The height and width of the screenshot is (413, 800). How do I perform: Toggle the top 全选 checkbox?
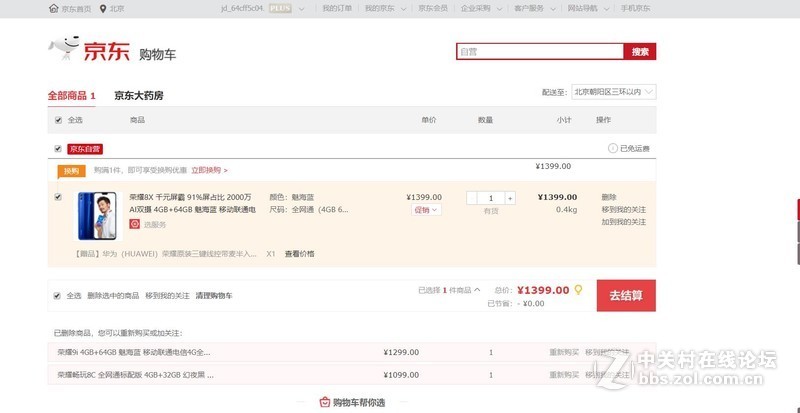pyautogui.click(x=58, y=120)
